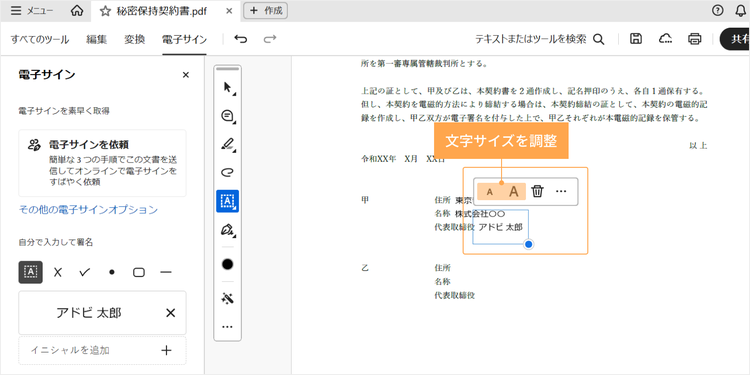Switch to the 編集 tab
The image size is (750, 375).
[97, 40]
